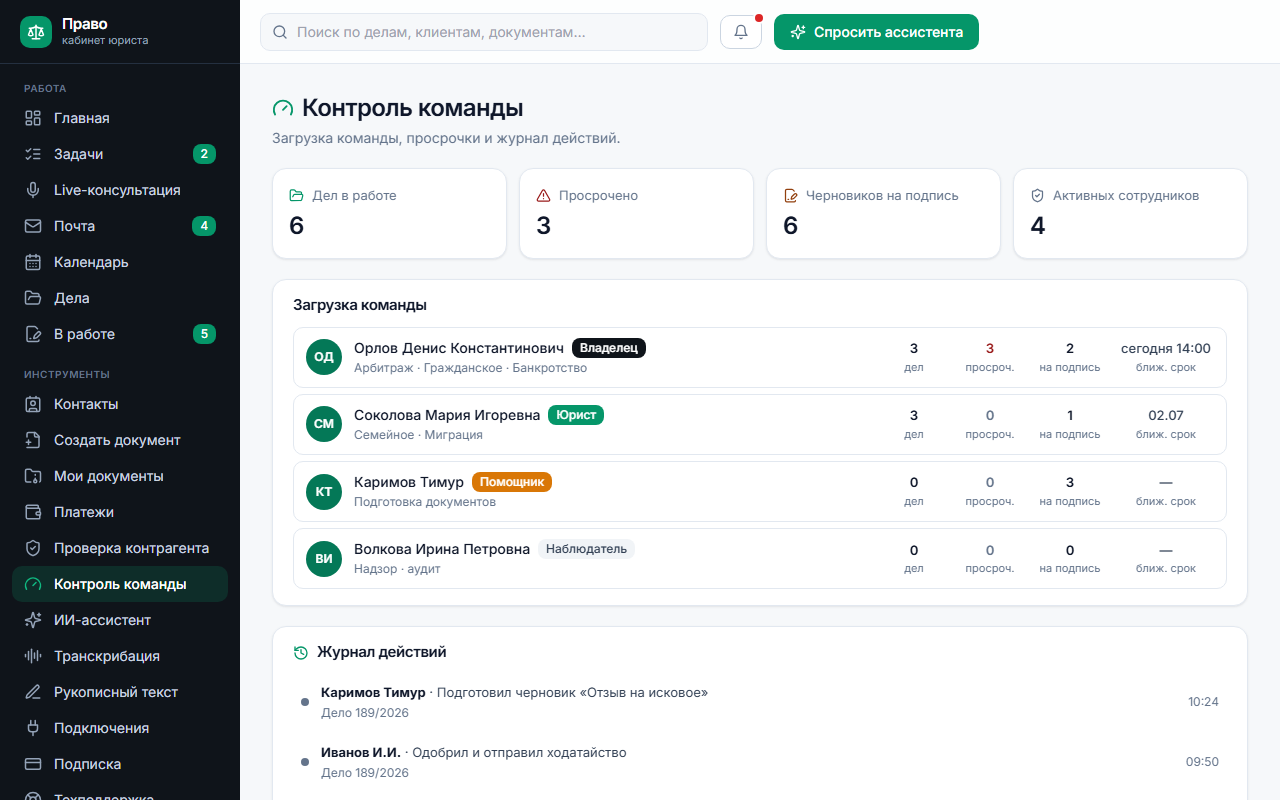Click the Транскрибация waveform icon
The width and height of the screenshot is (1280, 800).
[x=33, y=656]
